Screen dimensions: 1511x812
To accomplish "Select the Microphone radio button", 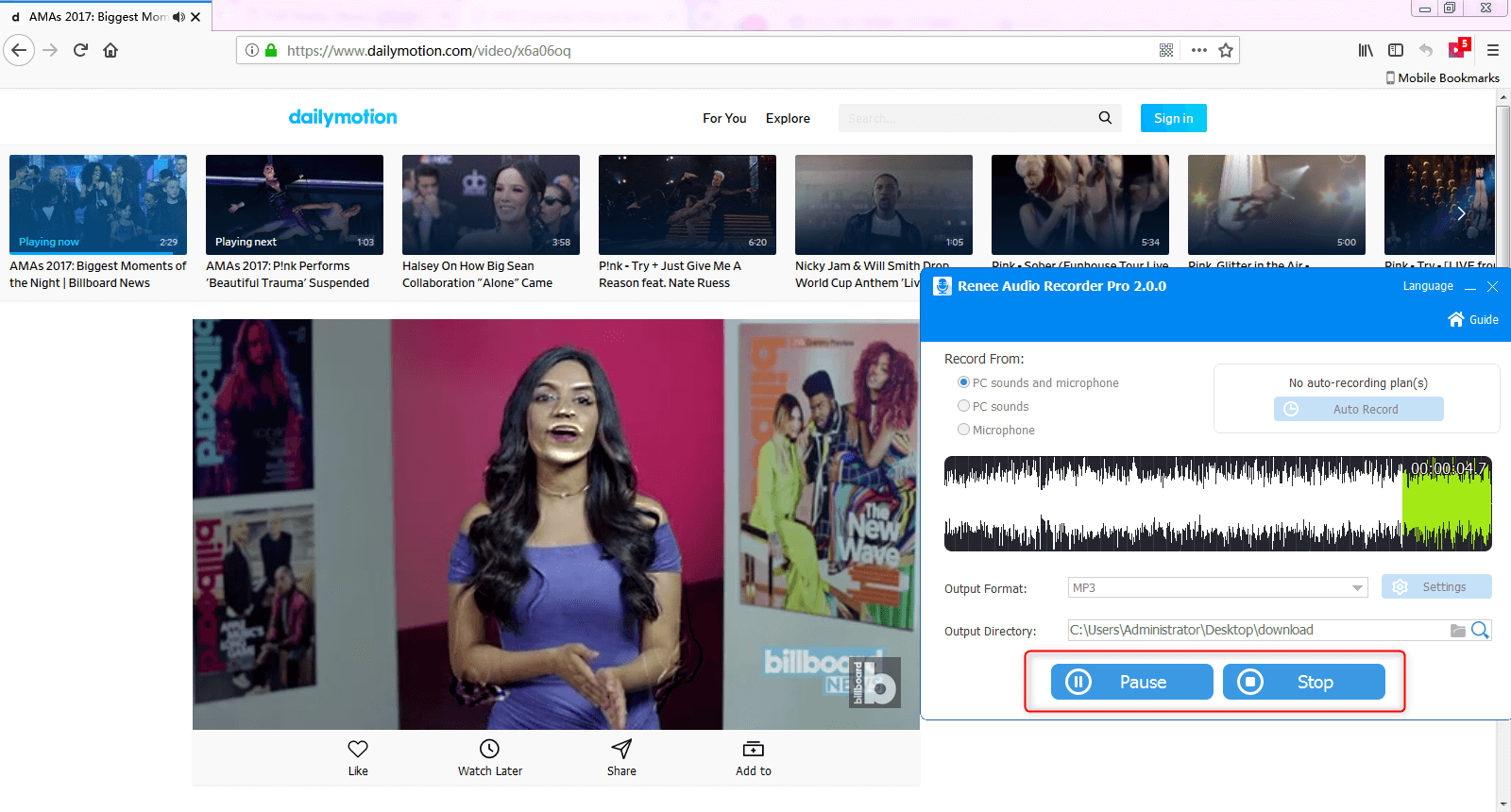I will click(963, 430).
